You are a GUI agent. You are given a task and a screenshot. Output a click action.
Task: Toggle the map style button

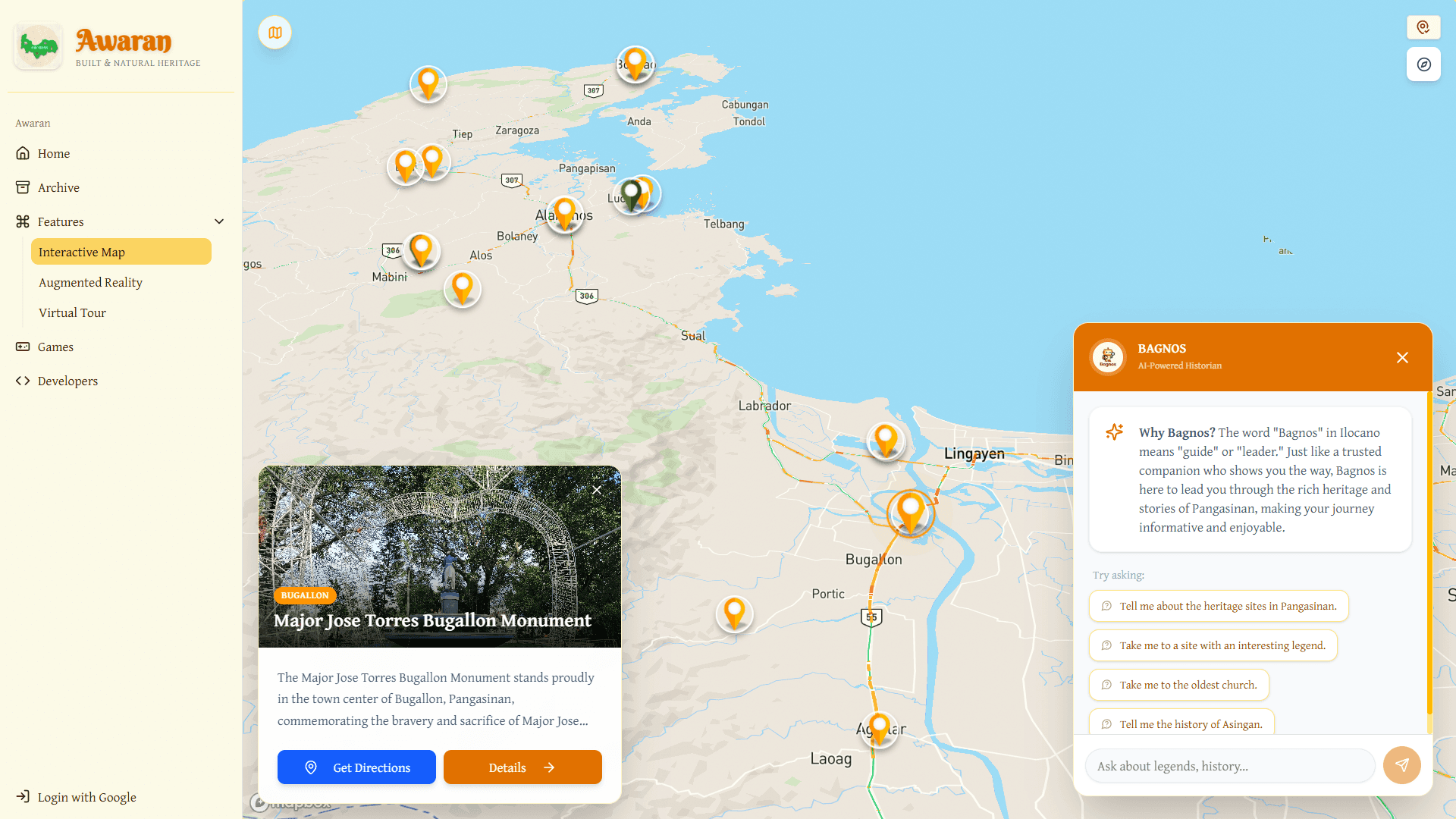coord(275,33)
